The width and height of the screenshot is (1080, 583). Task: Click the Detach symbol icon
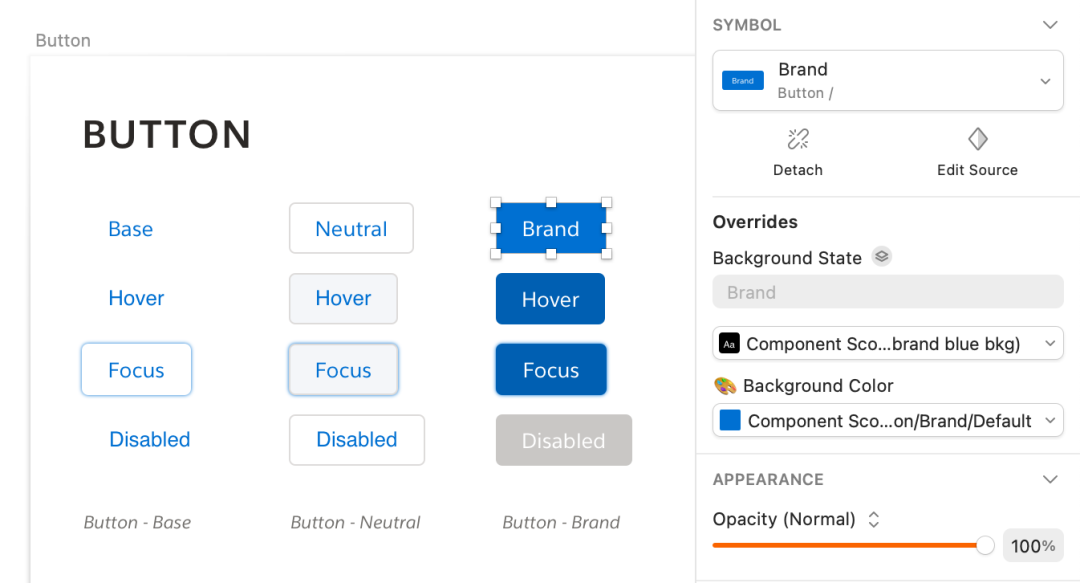[798, 139]
